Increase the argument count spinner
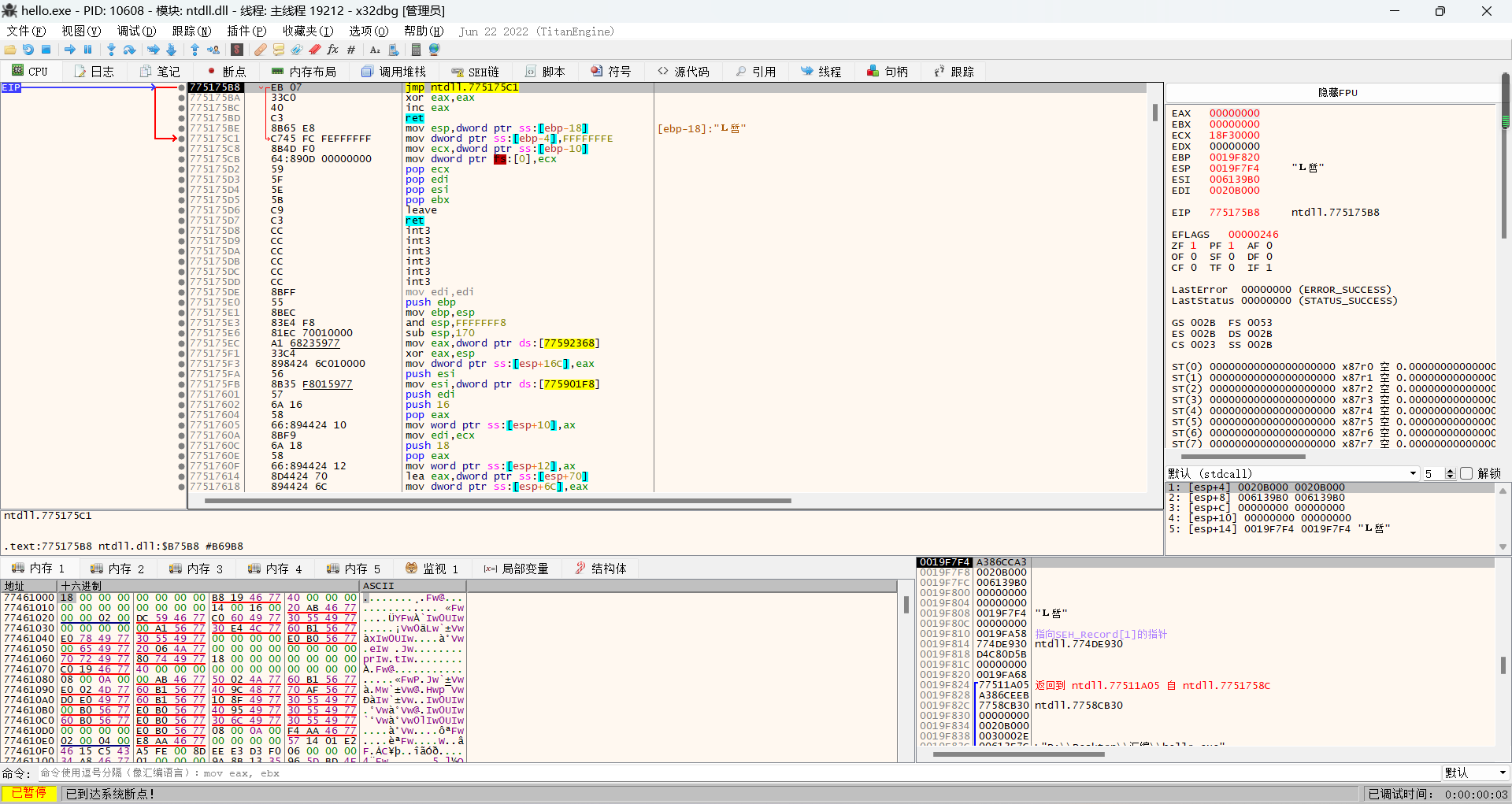Image resolution: width=1512 pixels, height=804 pixels. (x=1451, y=471)
